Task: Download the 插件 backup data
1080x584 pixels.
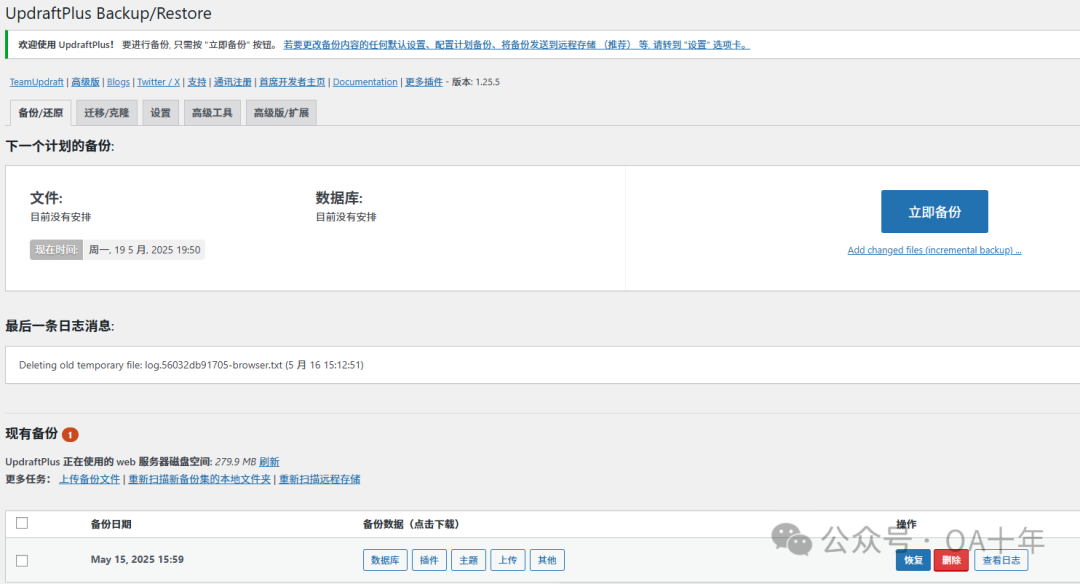Action: point(429,560)
